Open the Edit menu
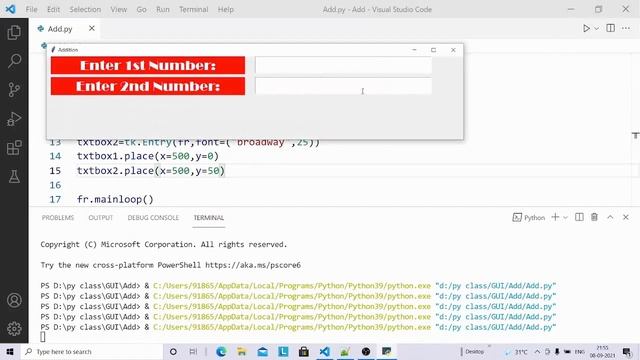 (x=53, y=9)
